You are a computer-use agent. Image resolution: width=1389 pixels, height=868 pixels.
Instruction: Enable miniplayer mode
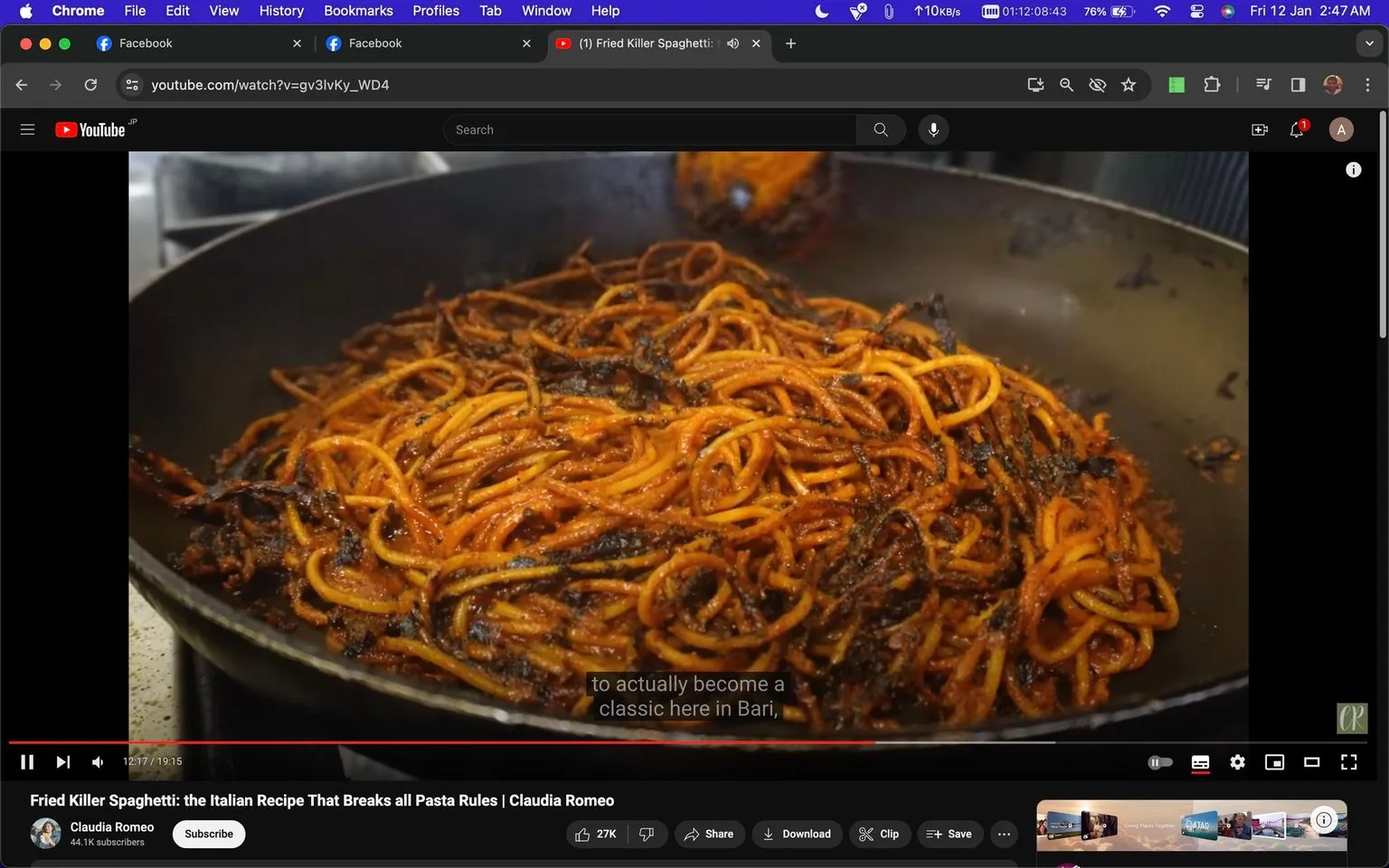tap(1274, 762)
